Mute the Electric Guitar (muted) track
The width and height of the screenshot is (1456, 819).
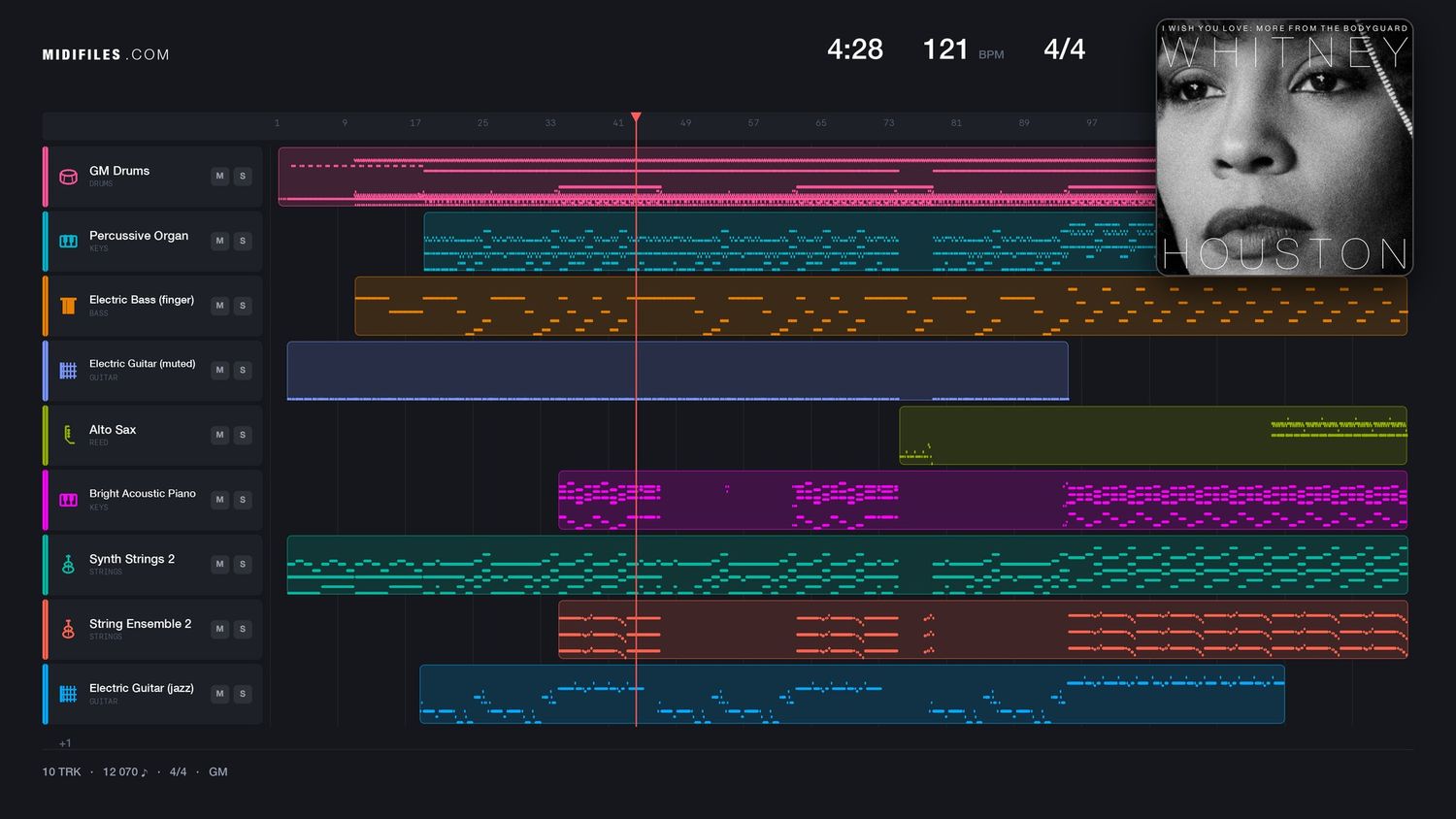[x=220, y=370]
